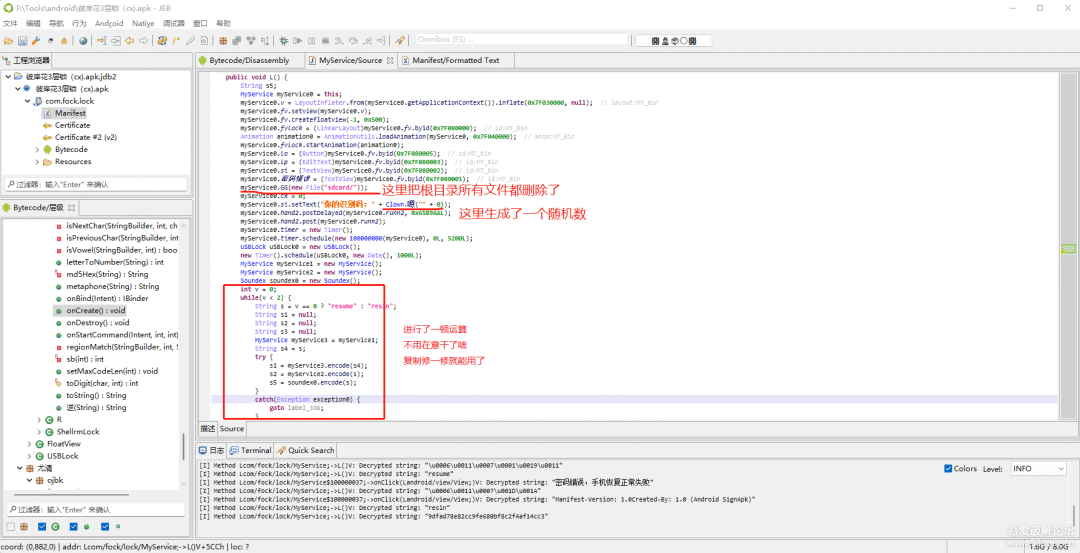The width and height of the screenshot is (1080, 553).
Task: Click the yellow back navigation arrow icon
Action: (129, 41)
